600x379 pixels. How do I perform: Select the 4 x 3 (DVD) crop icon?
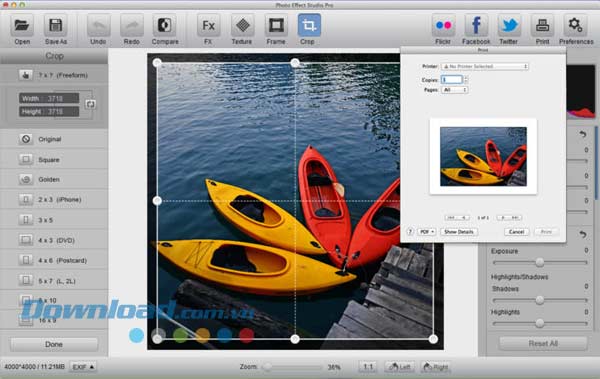[x=26, y=240]
